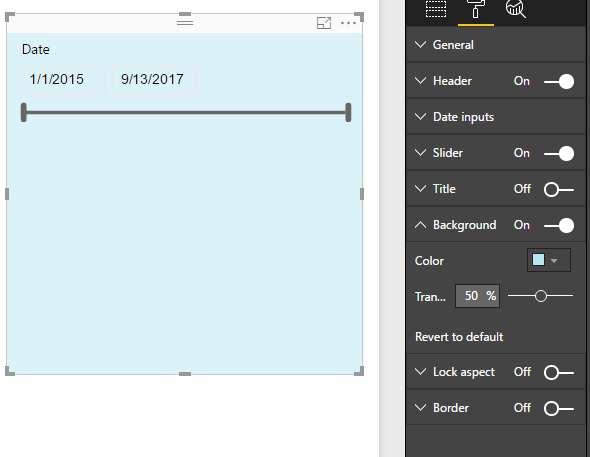Select the Format paint roller tab
Viewport: 590px width, 457px height.
pos(476,9)
